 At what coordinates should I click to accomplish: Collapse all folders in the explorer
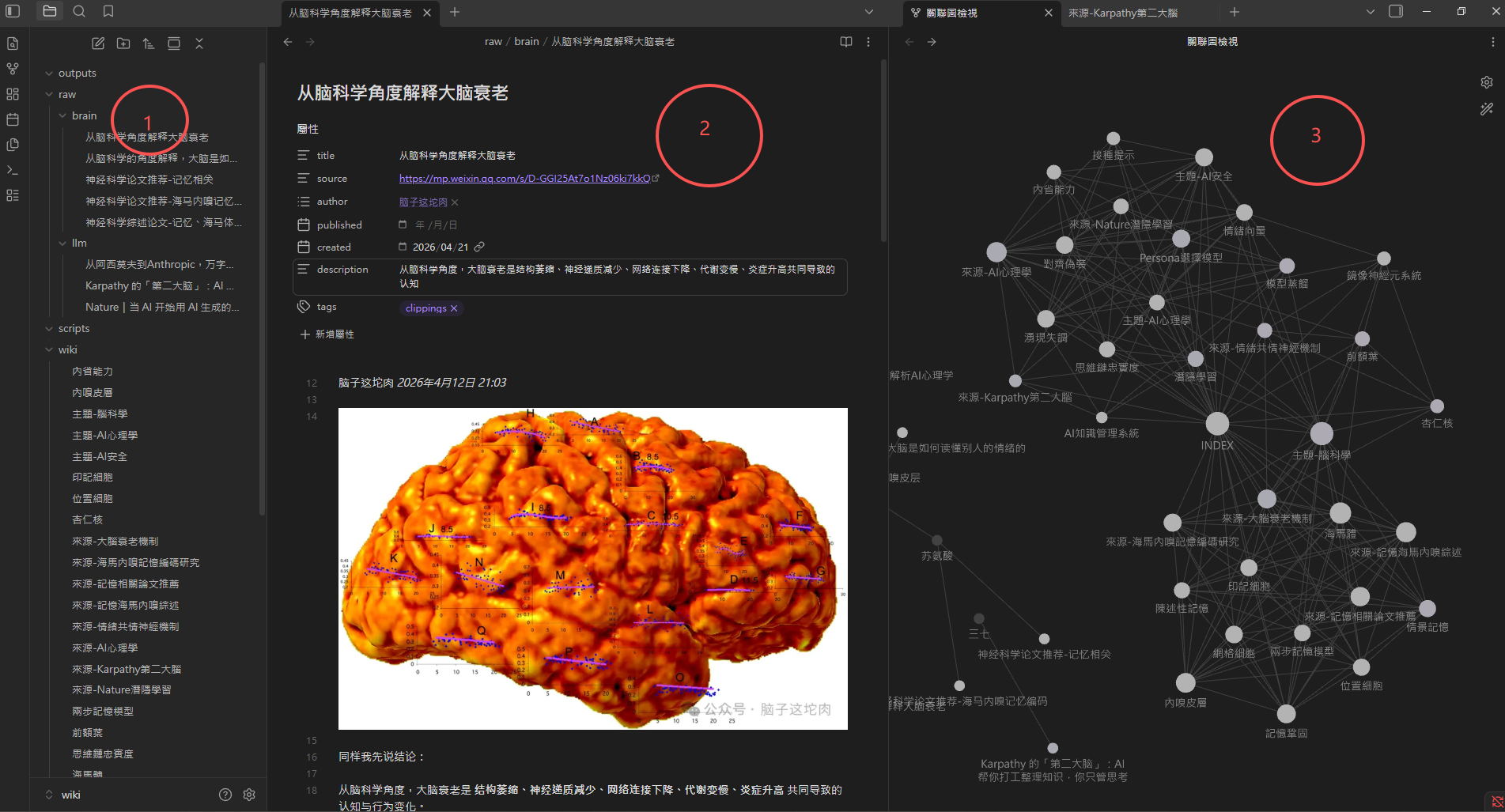click(199, 43)
